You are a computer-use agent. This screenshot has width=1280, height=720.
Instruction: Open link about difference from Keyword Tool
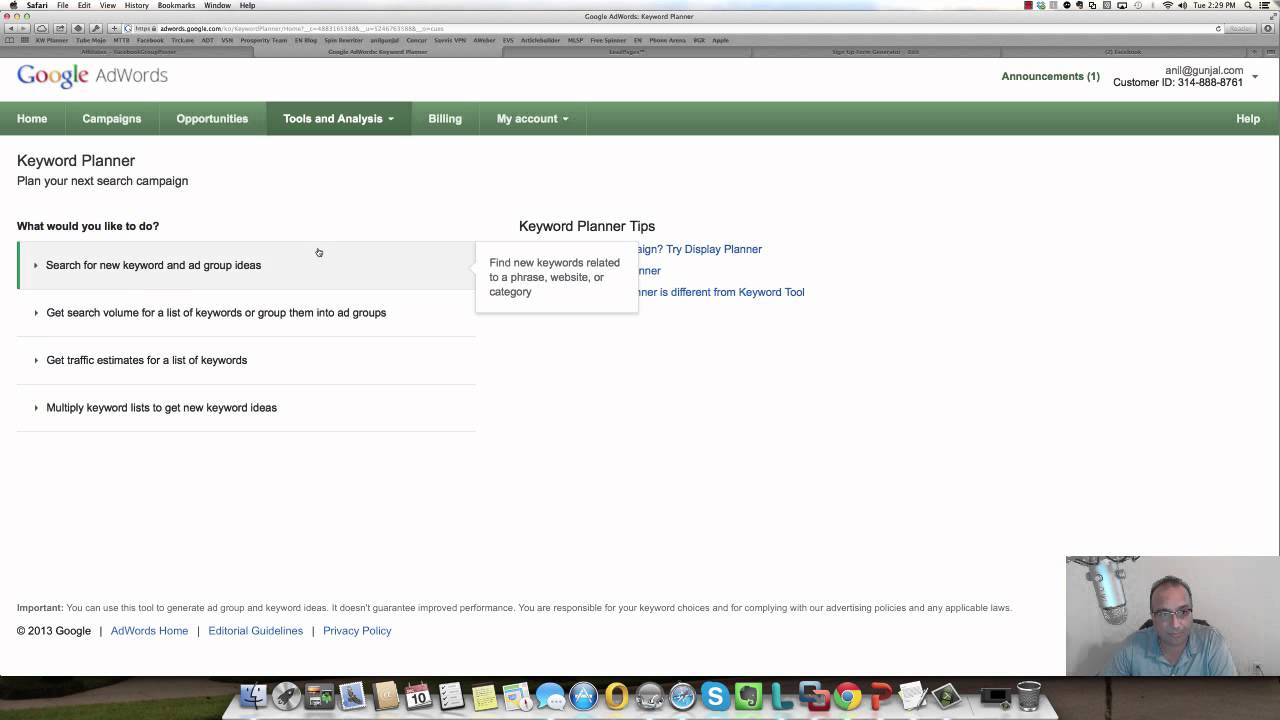pyautogui.click(x=721, y=292)
